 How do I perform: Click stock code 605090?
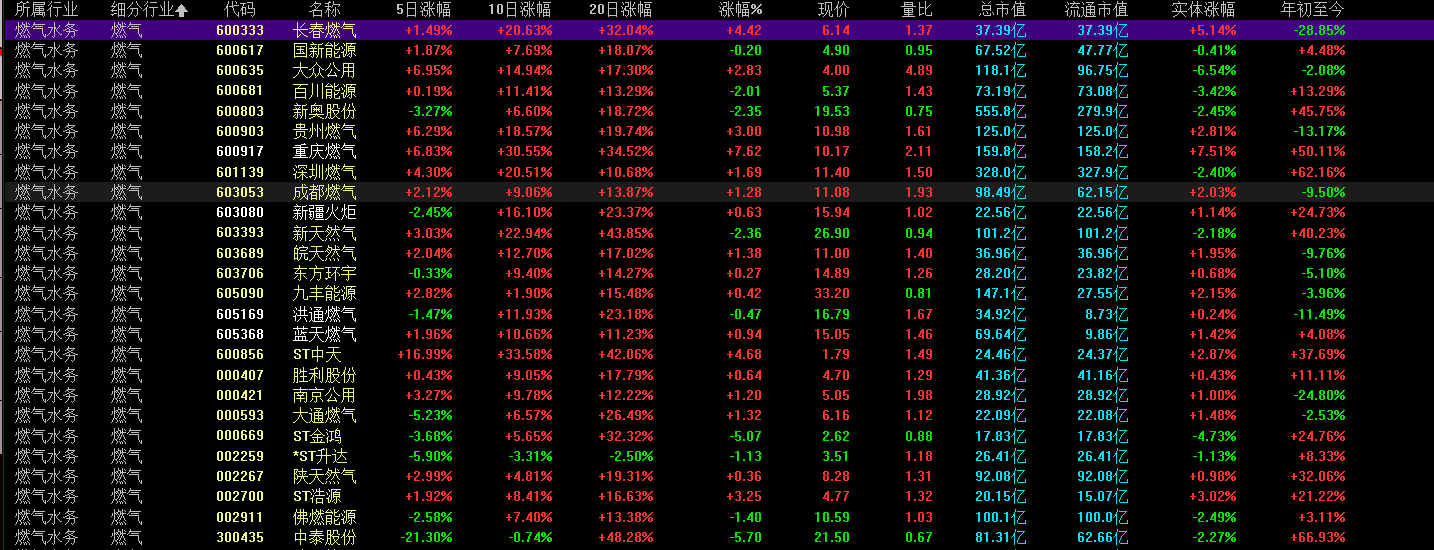pos(240,294)
